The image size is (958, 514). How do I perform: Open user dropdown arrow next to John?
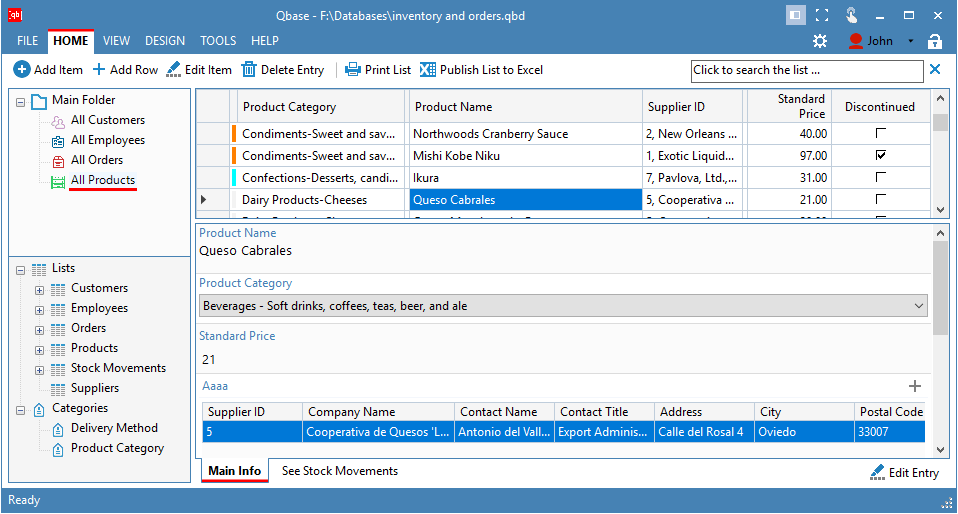tap(910, 41)
